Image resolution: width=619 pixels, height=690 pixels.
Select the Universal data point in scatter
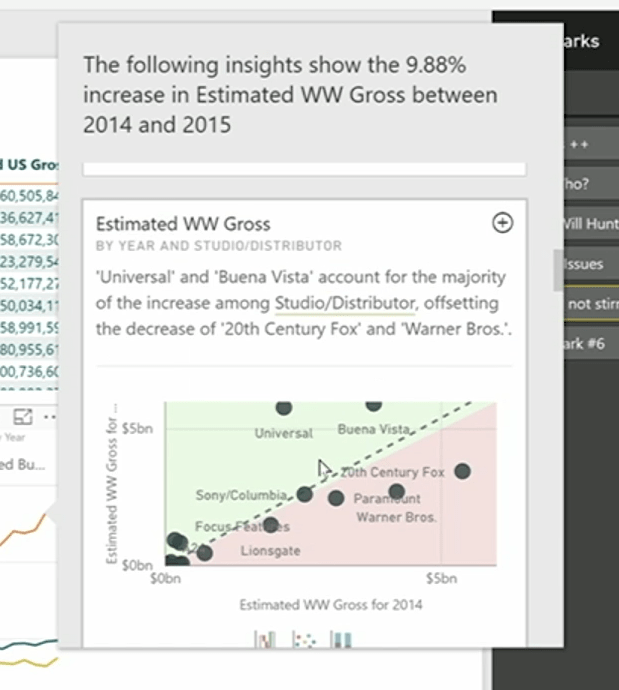pos(284,407)
